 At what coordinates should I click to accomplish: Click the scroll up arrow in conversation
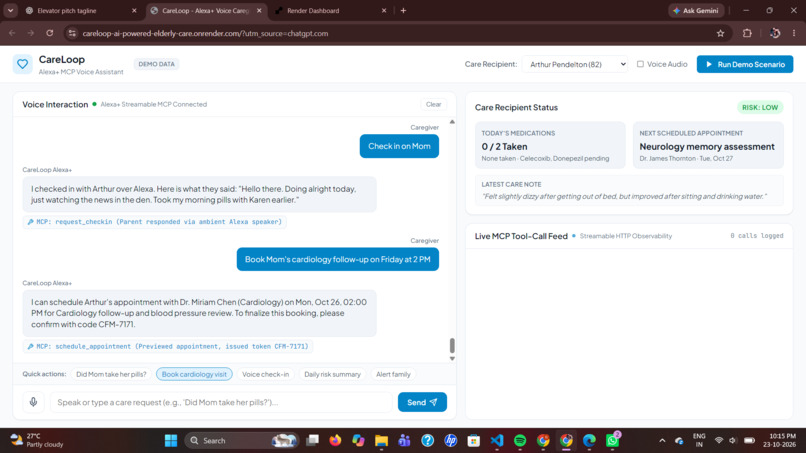[x=452, y=122]
